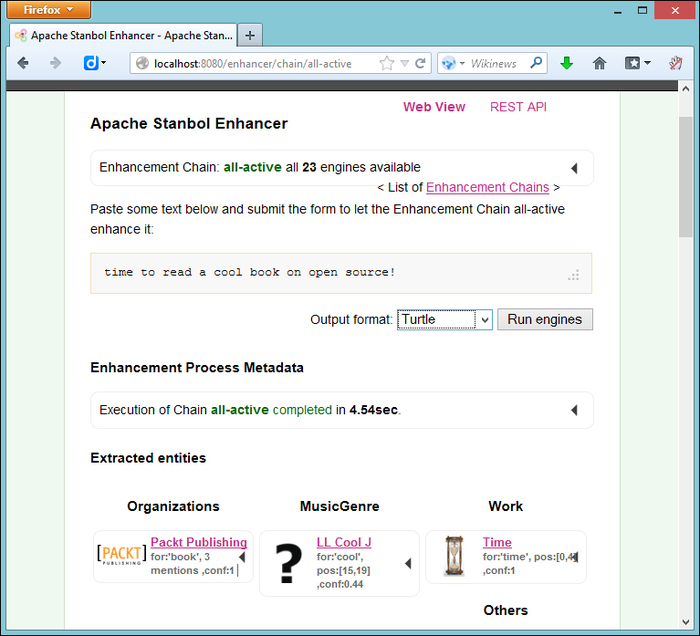
Task: Click the textarea resize grip
Action: tap(574, 275)
